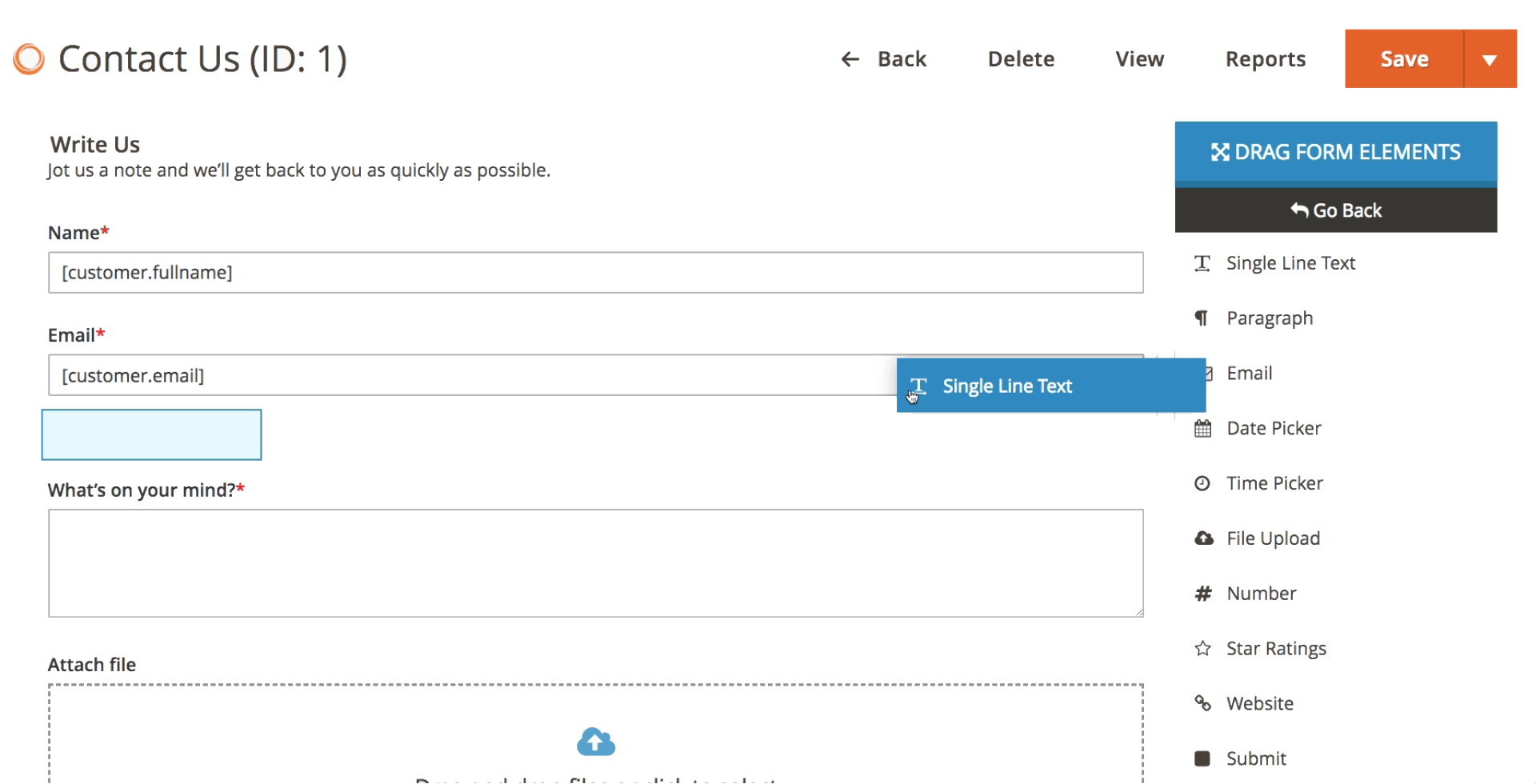Select the Star Ratings star icon

click(x=1202, y=649)
